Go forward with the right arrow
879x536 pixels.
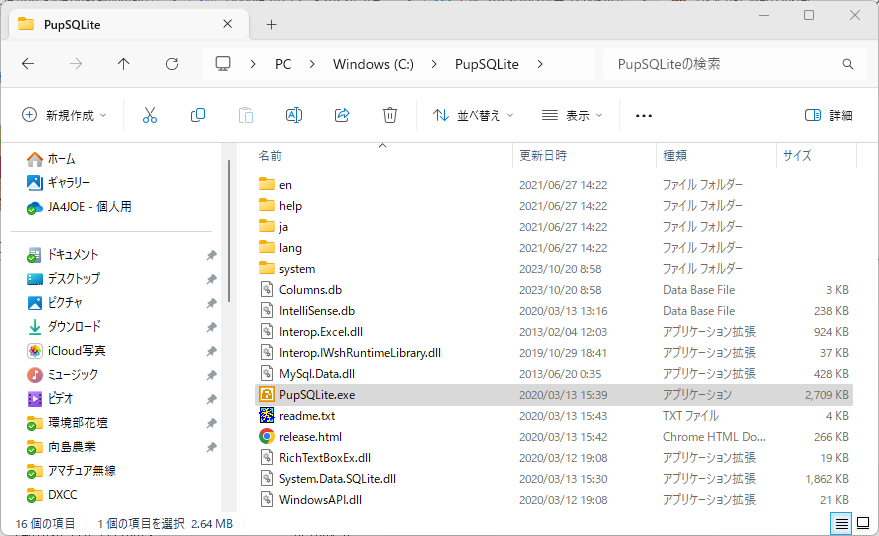pyautogui.click(x=76, y=64)
